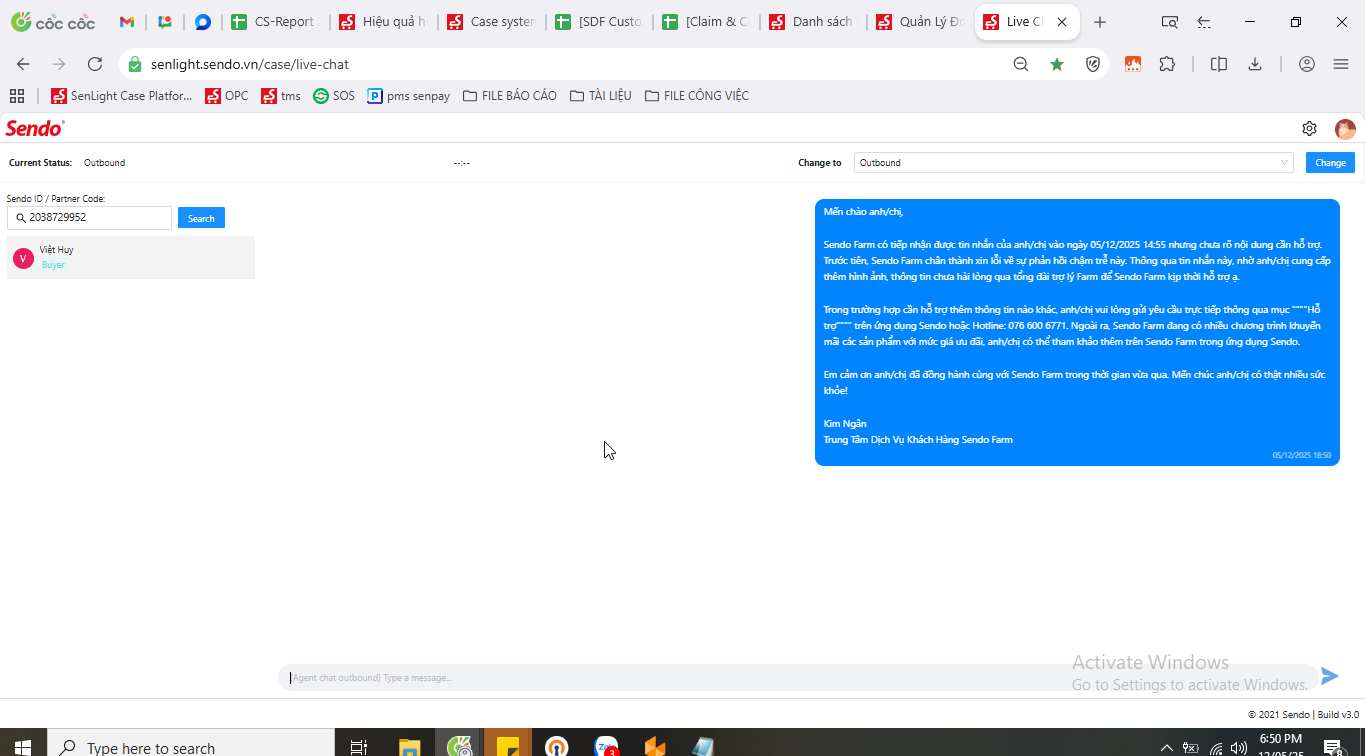
Task: Open the TÀI LIỆU bookmark folder
Action: [x=600, y=96]
